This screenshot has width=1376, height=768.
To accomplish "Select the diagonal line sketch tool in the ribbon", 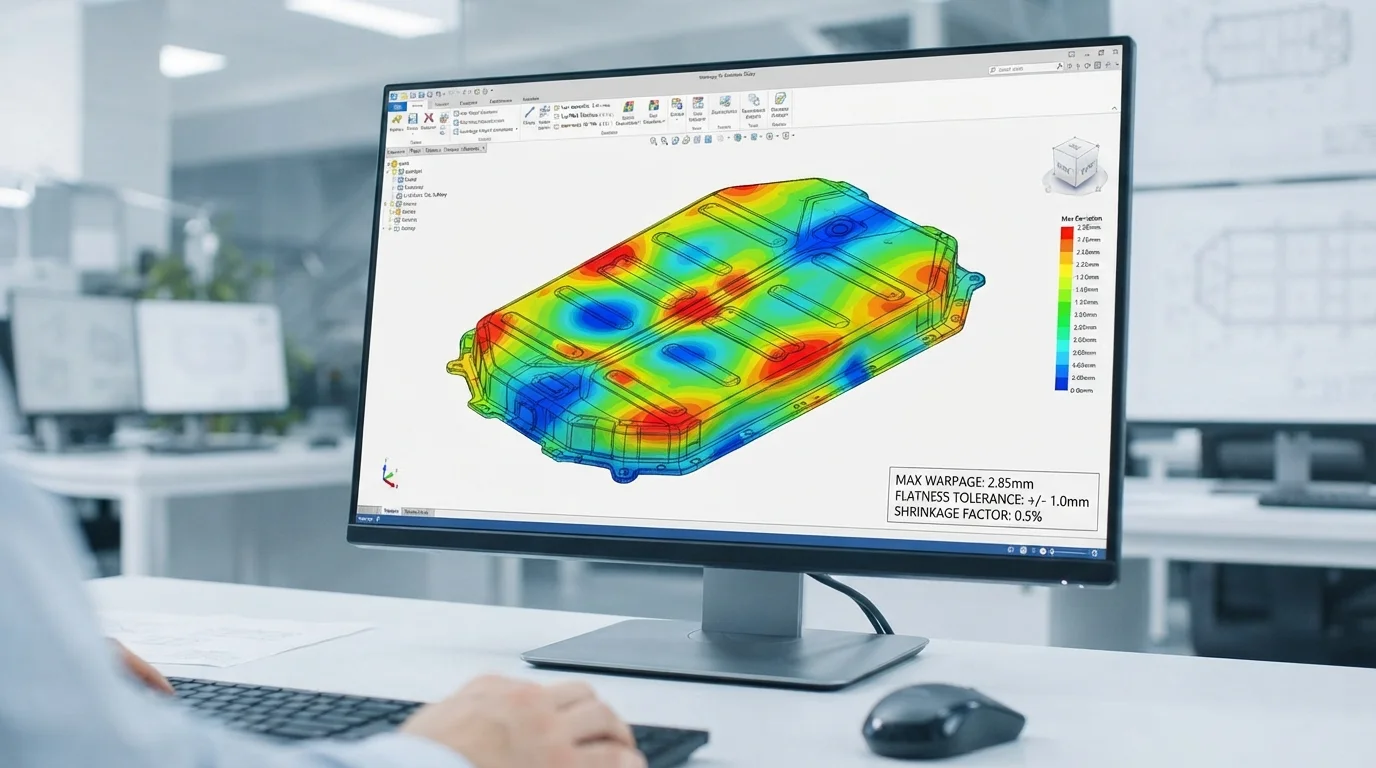I will (x=529, y=113).
